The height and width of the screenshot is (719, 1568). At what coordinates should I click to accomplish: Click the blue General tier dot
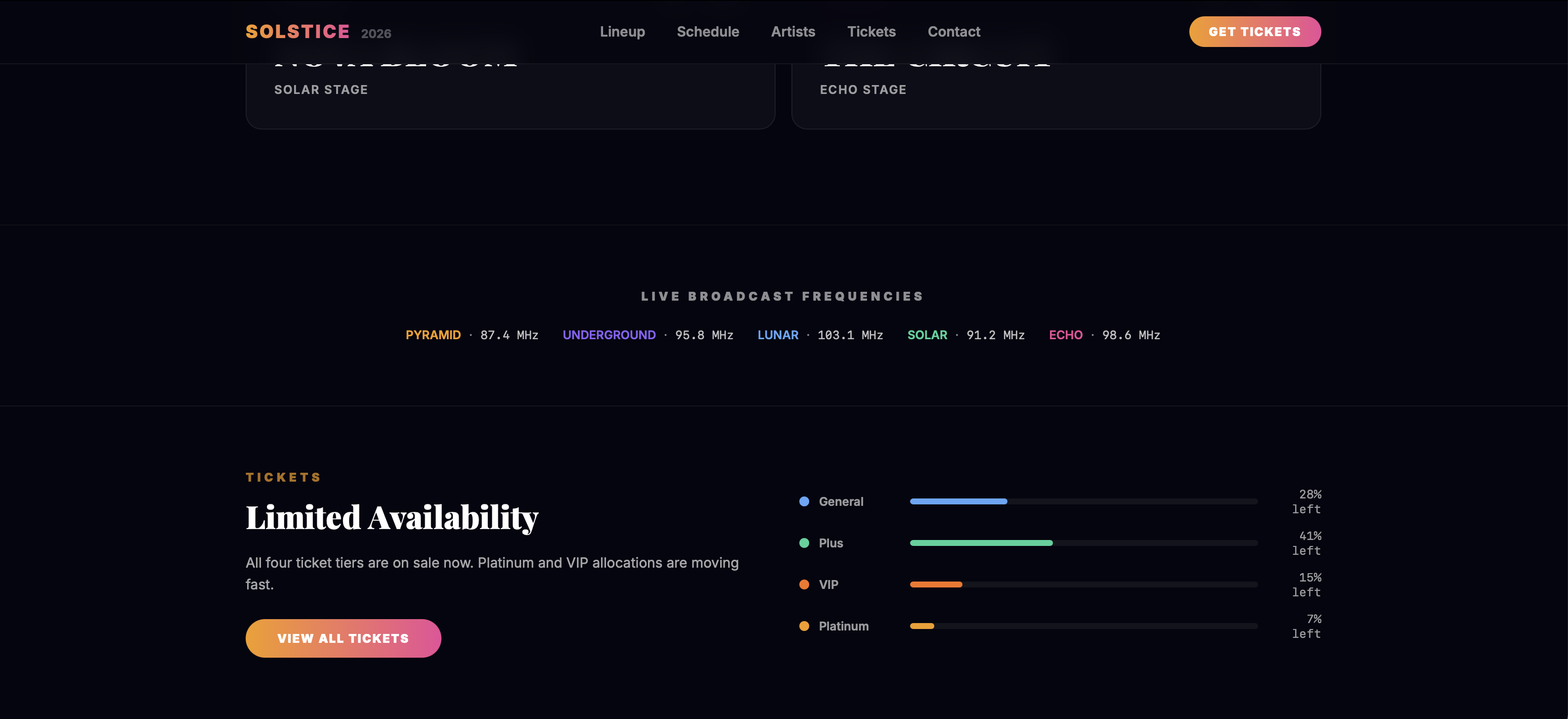pos(803,501)
